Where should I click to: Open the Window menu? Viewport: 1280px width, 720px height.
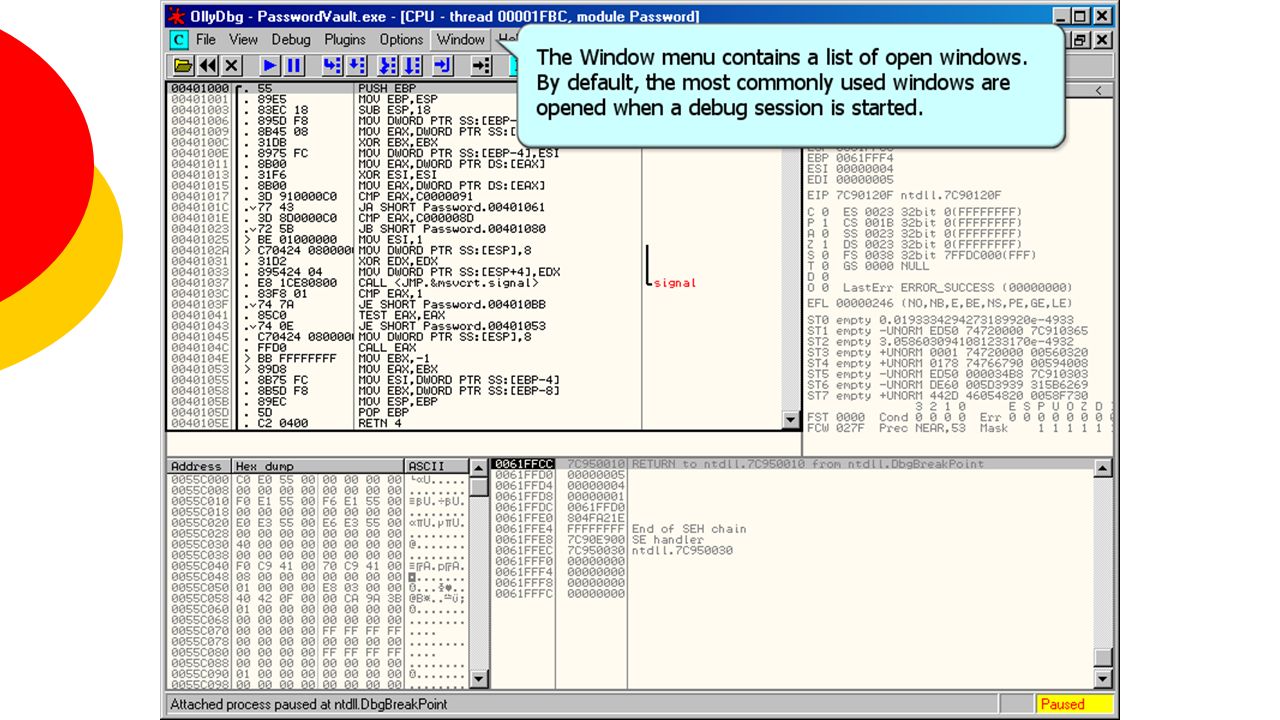[x=460, y=40]
